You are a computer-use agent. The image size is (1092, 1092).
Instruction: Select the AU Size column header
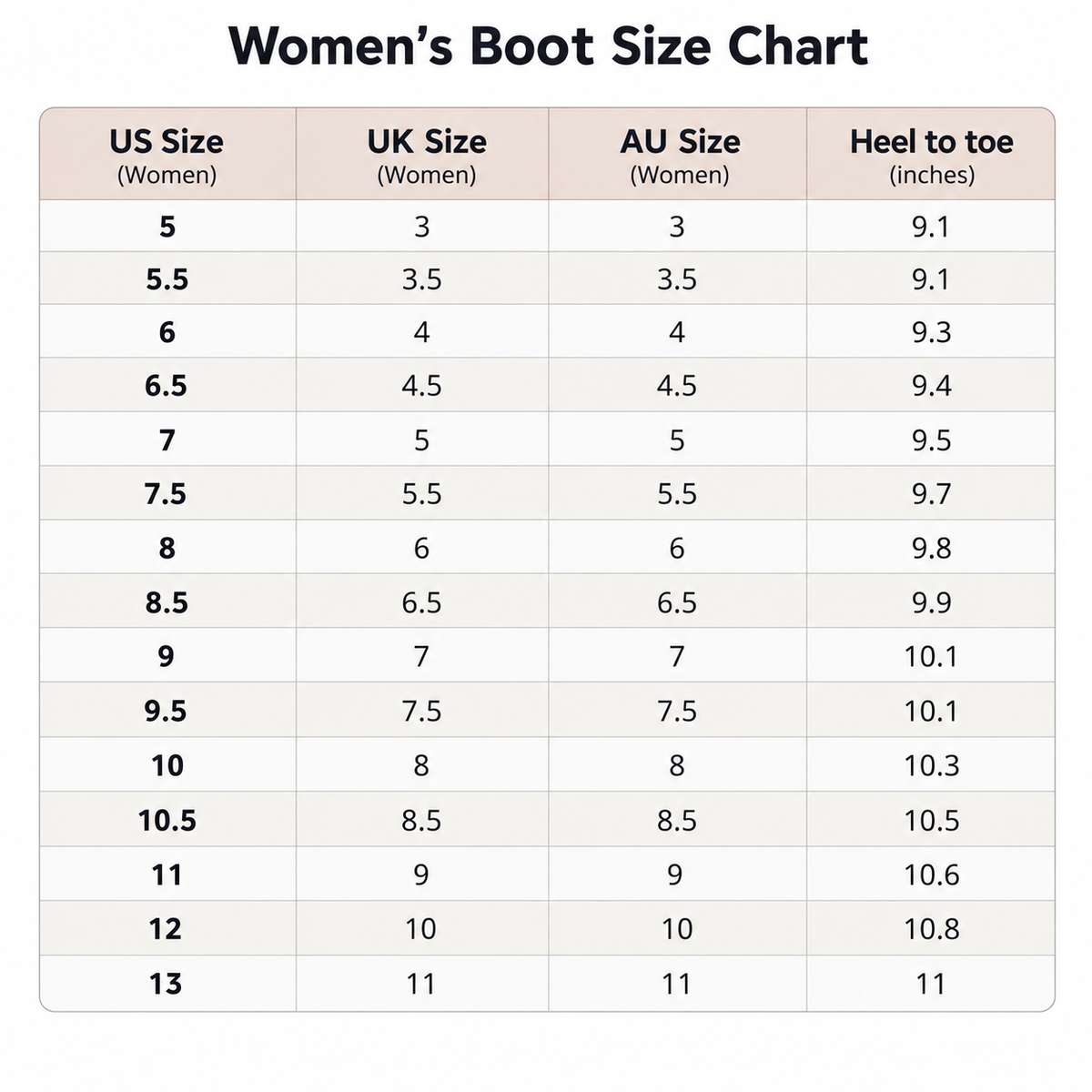tap(678, 154)
